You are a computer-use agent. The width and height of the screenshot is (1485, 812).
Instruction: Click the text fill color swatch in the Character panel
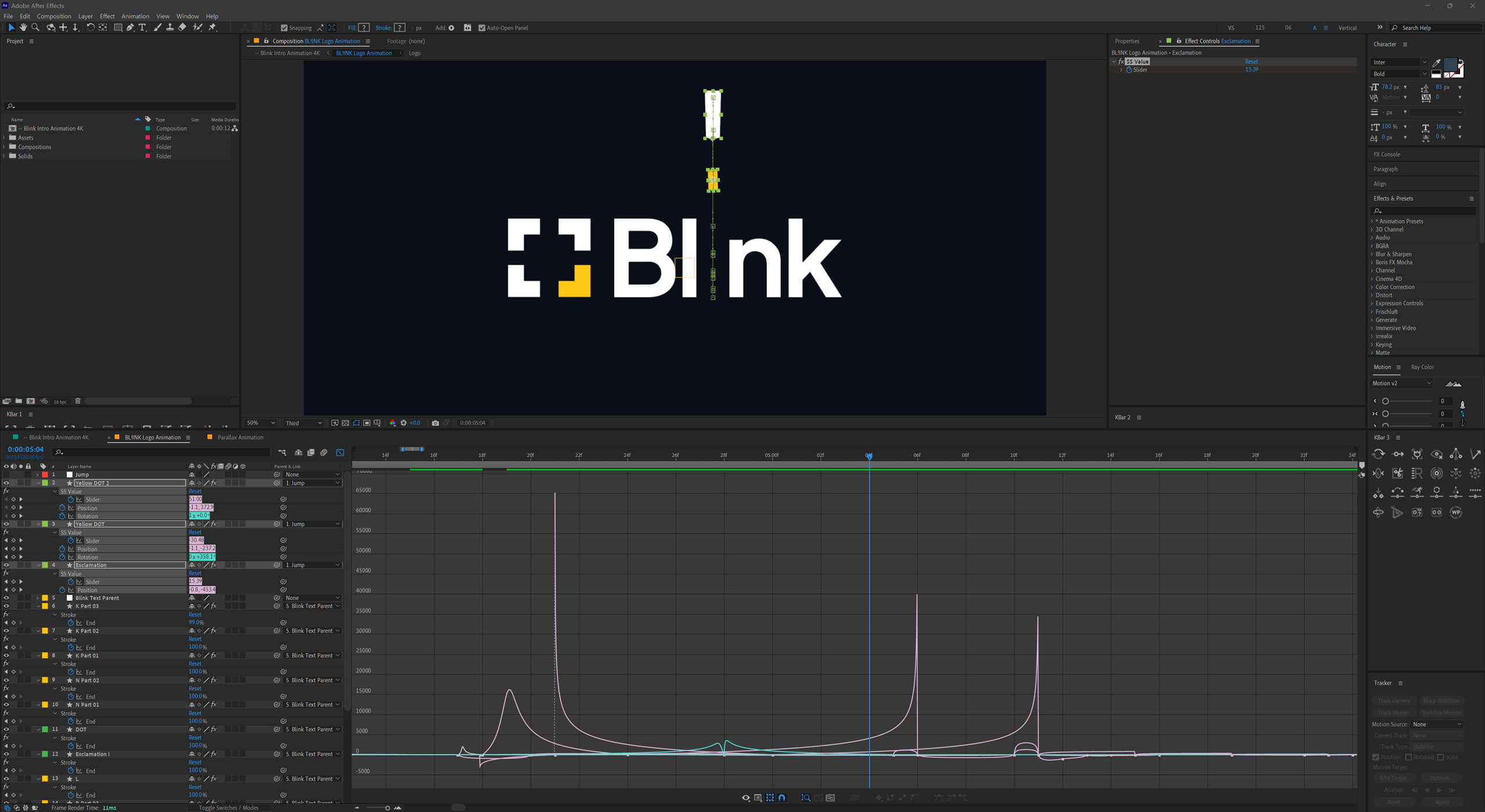click(x=1449, y=64)
